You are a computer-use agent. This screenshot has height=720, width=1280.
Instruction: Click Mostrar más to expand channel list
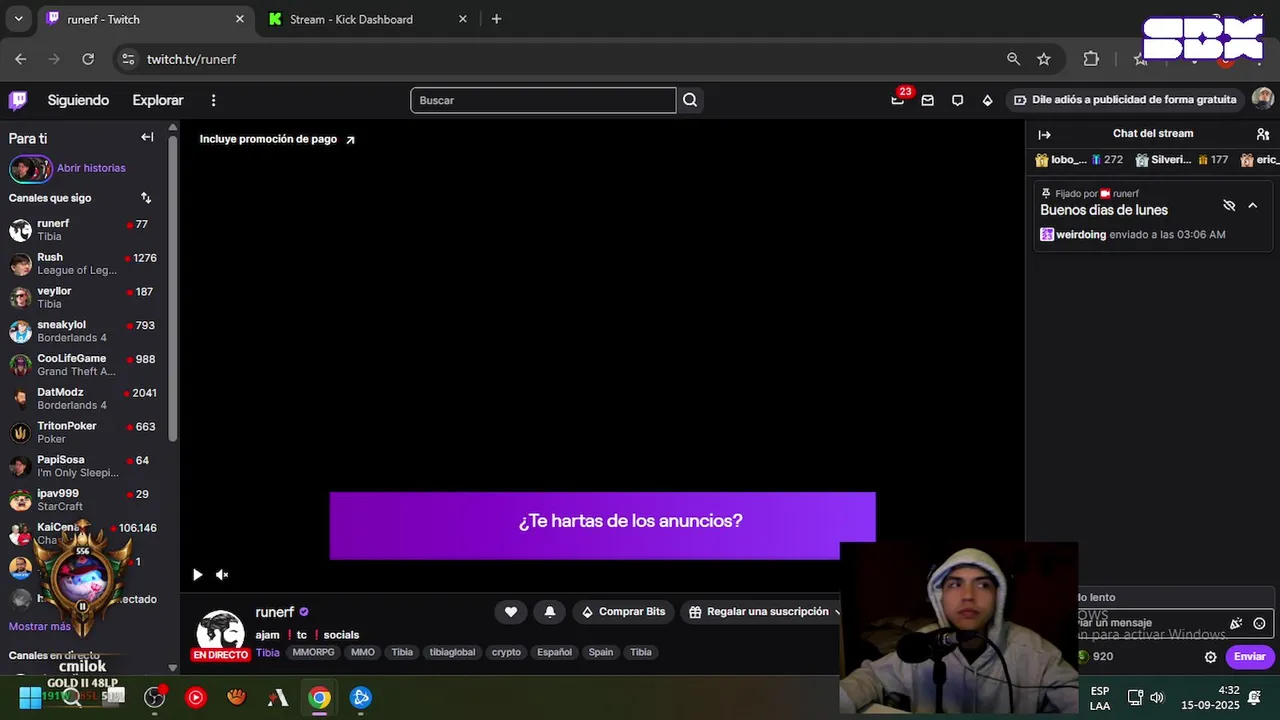[40, 626]
